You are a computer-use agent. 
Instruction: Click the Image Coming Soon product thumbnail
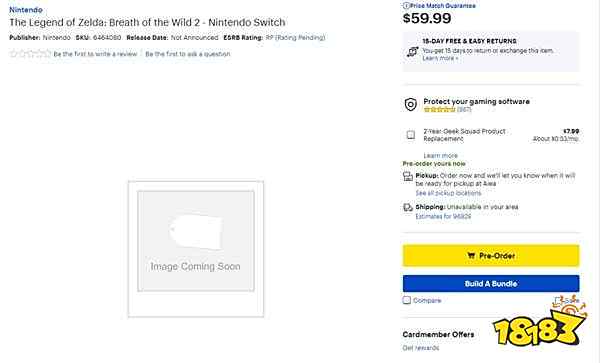[196, 249]
